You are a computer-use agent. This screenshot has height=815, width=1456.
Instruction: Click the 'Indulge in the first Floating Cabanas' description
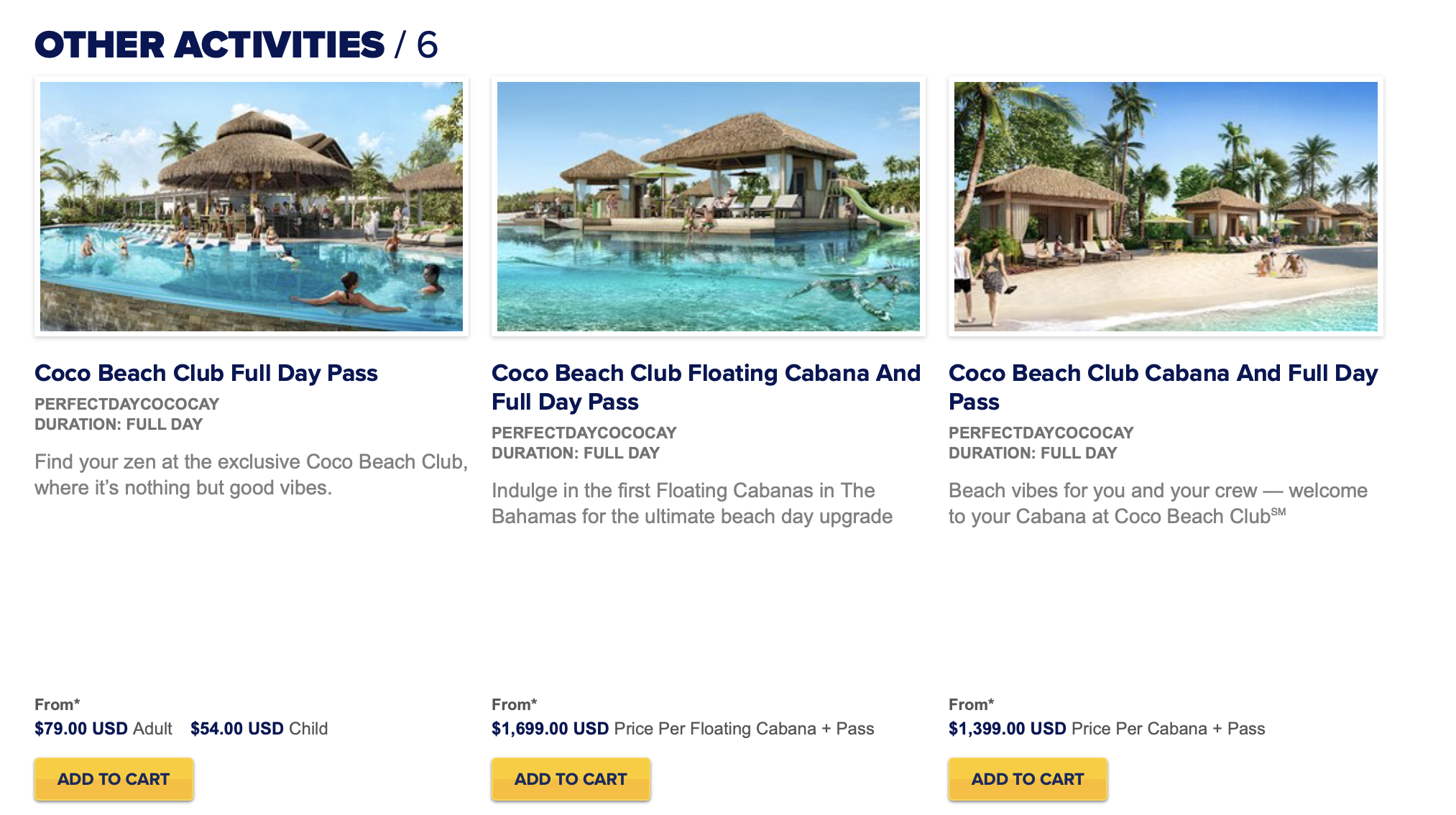(x=692, y=503)
